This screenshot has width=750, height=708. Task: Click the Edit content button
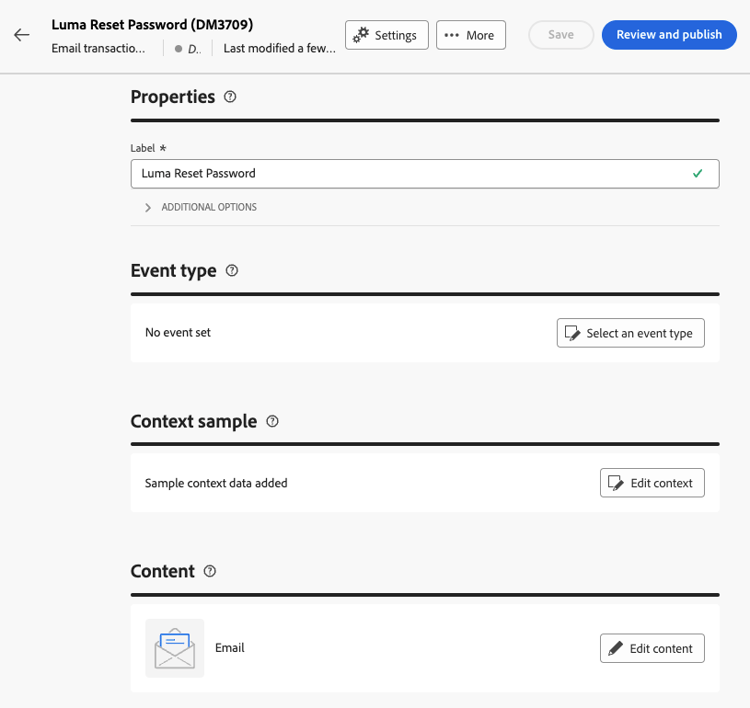tap(652, 648)
